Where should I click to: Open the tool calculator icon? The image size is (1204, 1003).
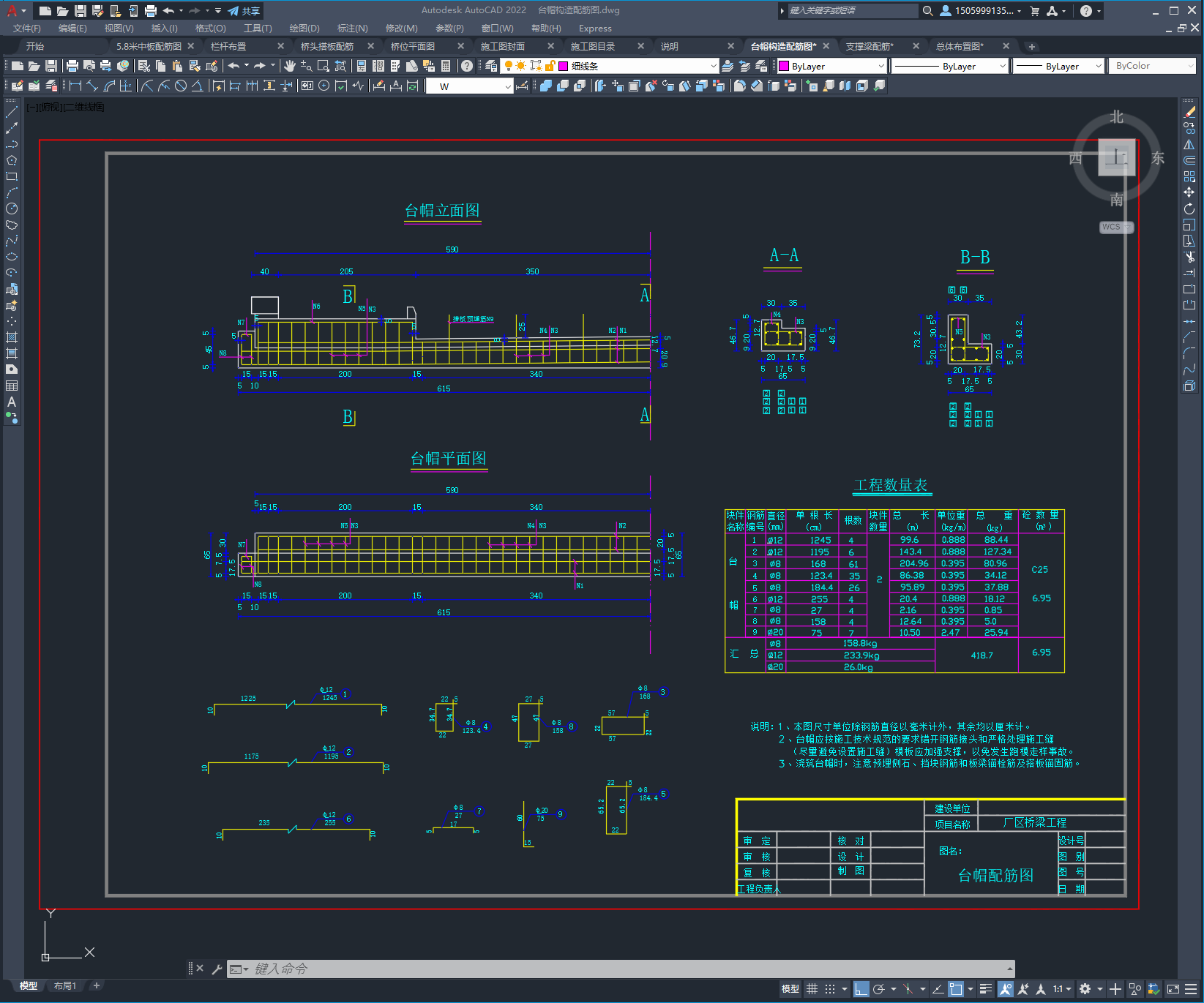coord(446,66)
